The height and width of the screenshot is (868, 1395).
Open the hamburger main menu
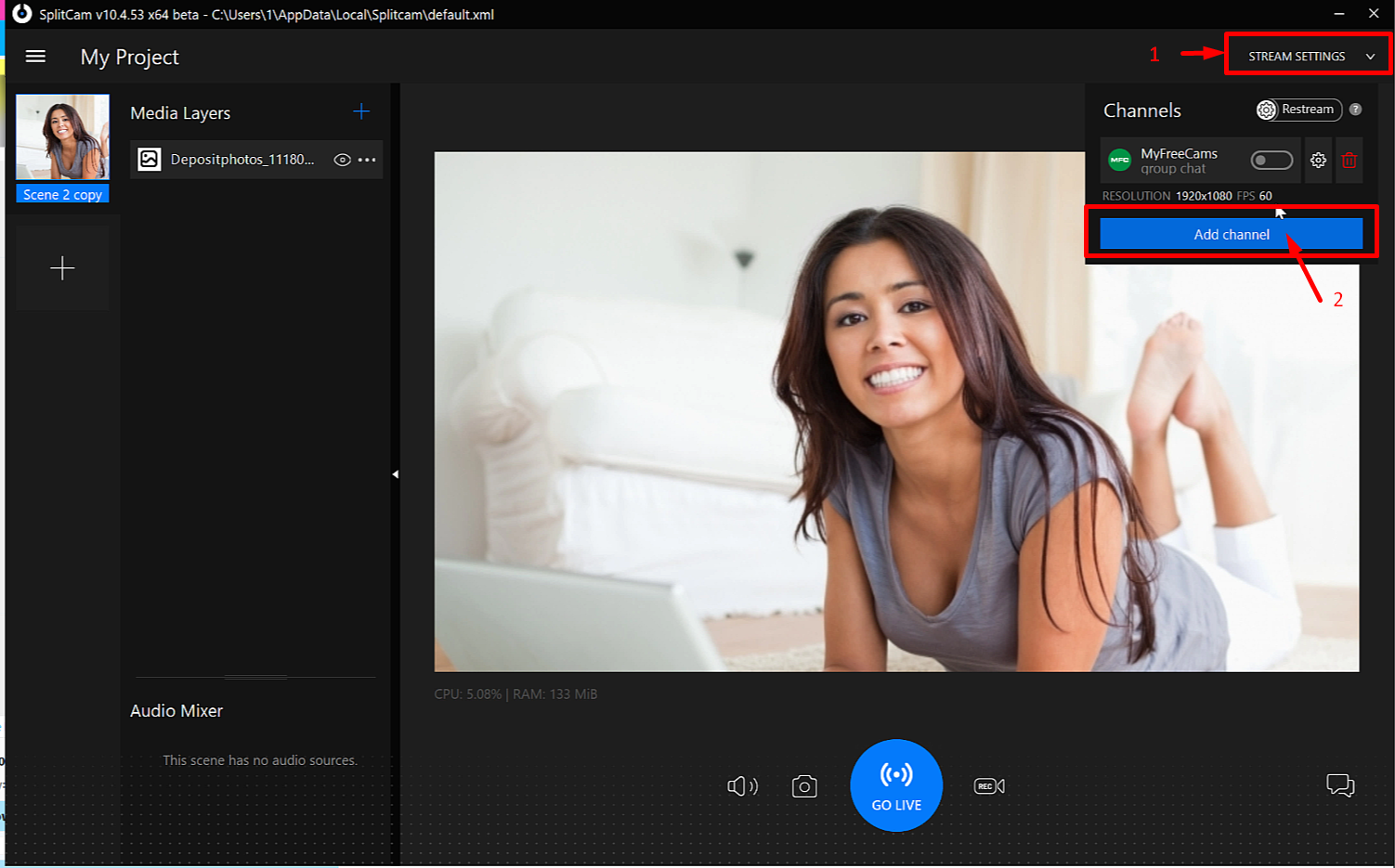(x=35, y=57)
